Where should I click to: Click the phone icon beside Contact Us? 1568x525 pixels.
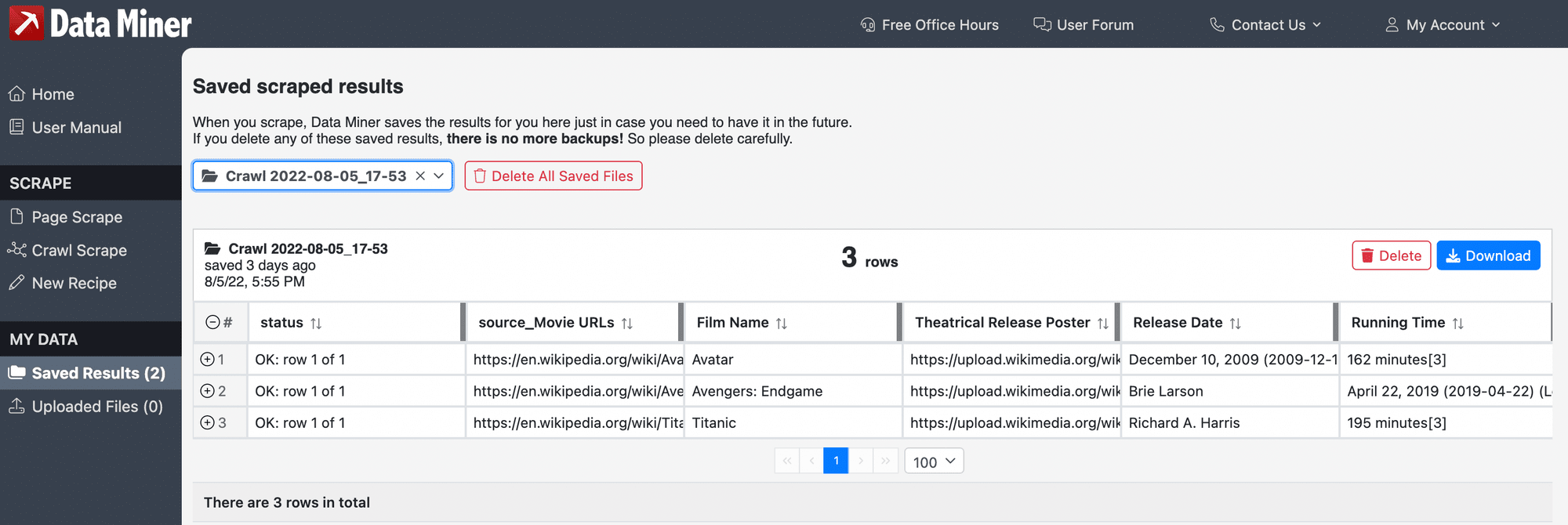click(1217, 24)
